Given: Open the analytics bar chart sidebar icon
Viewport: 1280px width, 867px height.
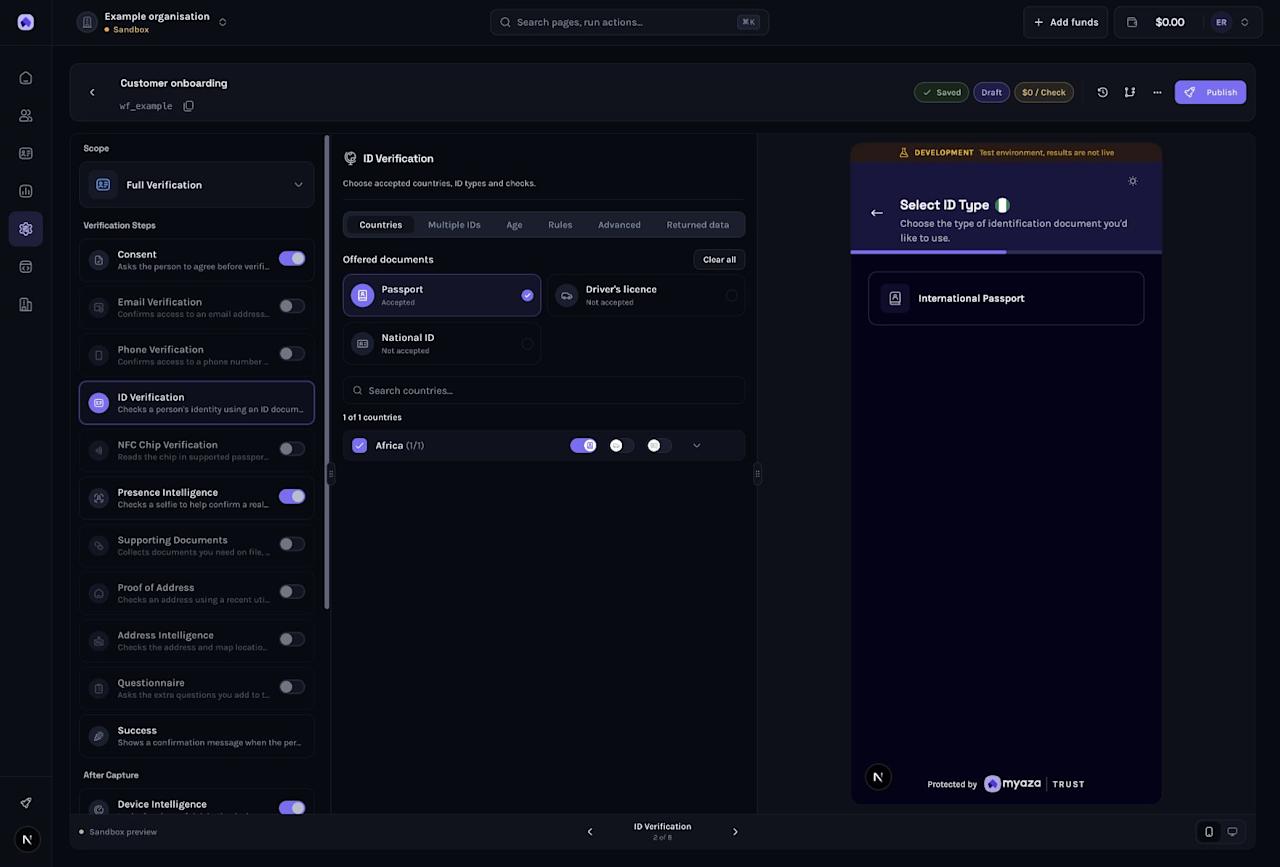Looking at the screenshot, I should coord(26,191).
